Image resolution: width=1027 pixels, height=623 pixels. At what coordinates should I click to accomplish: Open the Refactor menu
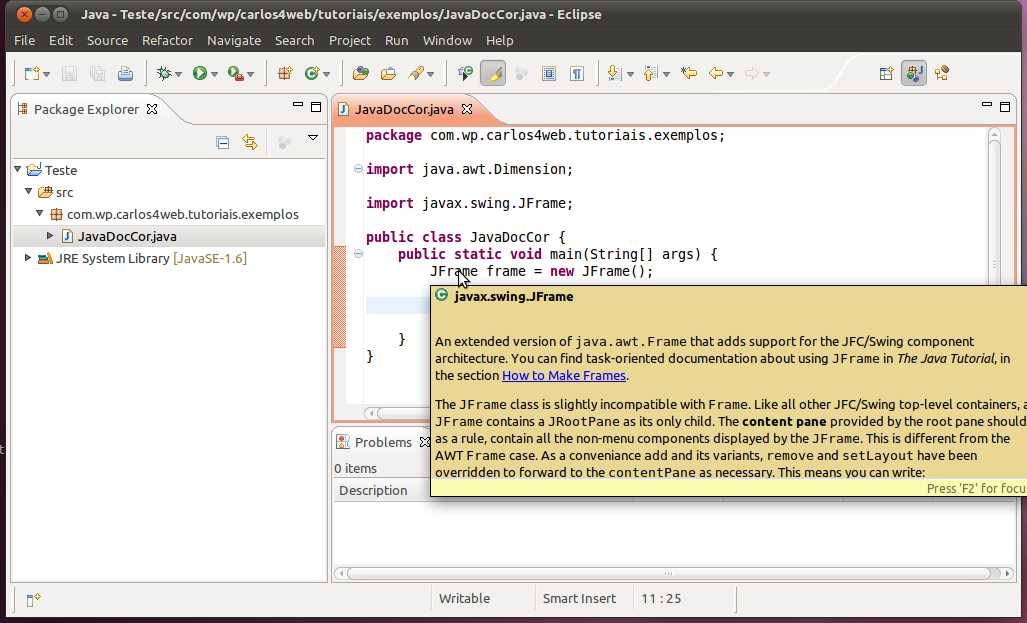pyautogui.click(x=167, y=41)
